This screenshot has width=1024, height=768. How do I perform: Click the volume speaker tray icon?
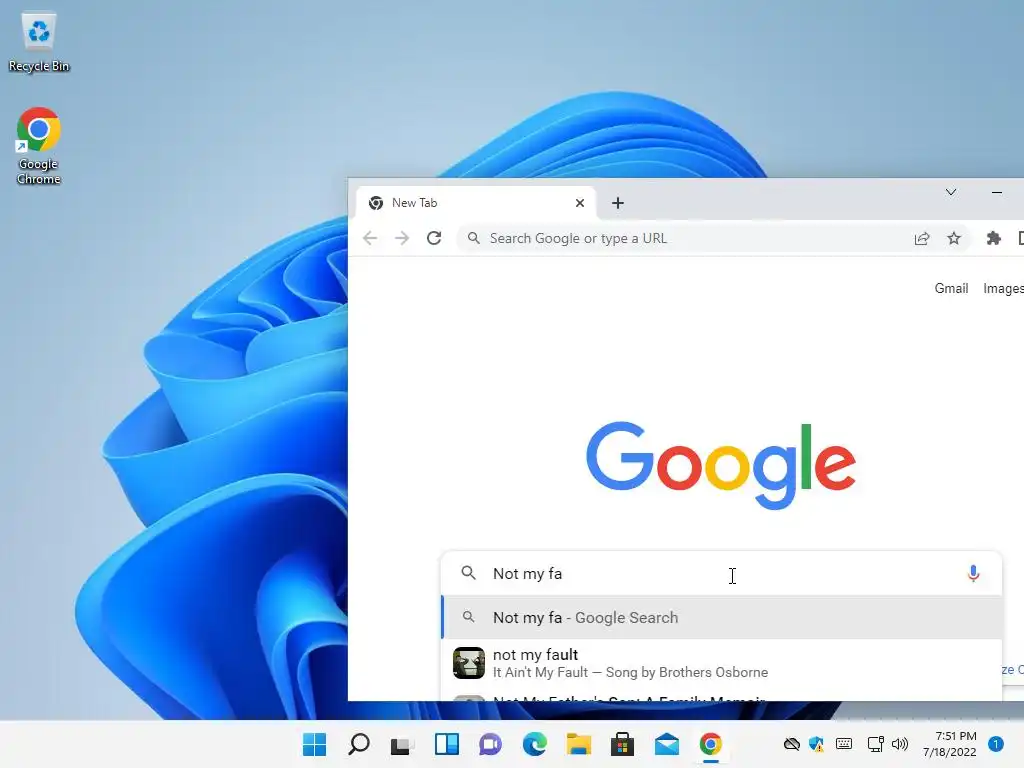pos(900,744)
